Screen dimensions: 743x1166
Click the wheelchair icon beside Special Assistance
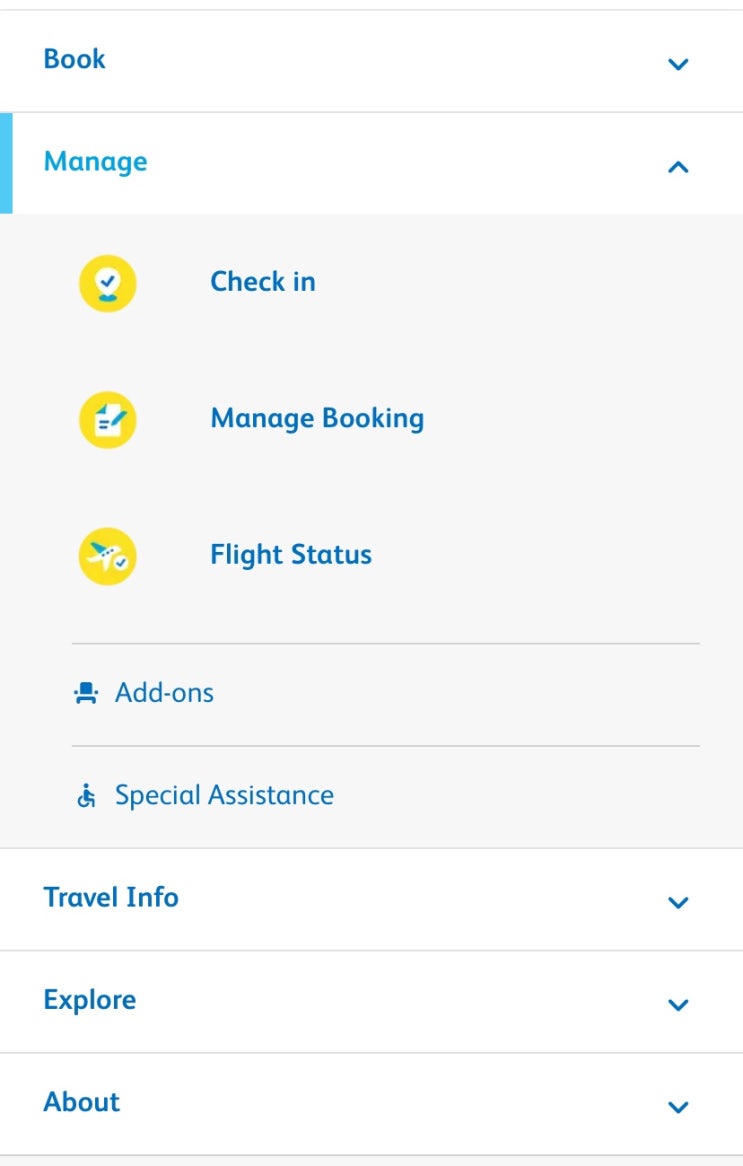click(x=87, y=796)
